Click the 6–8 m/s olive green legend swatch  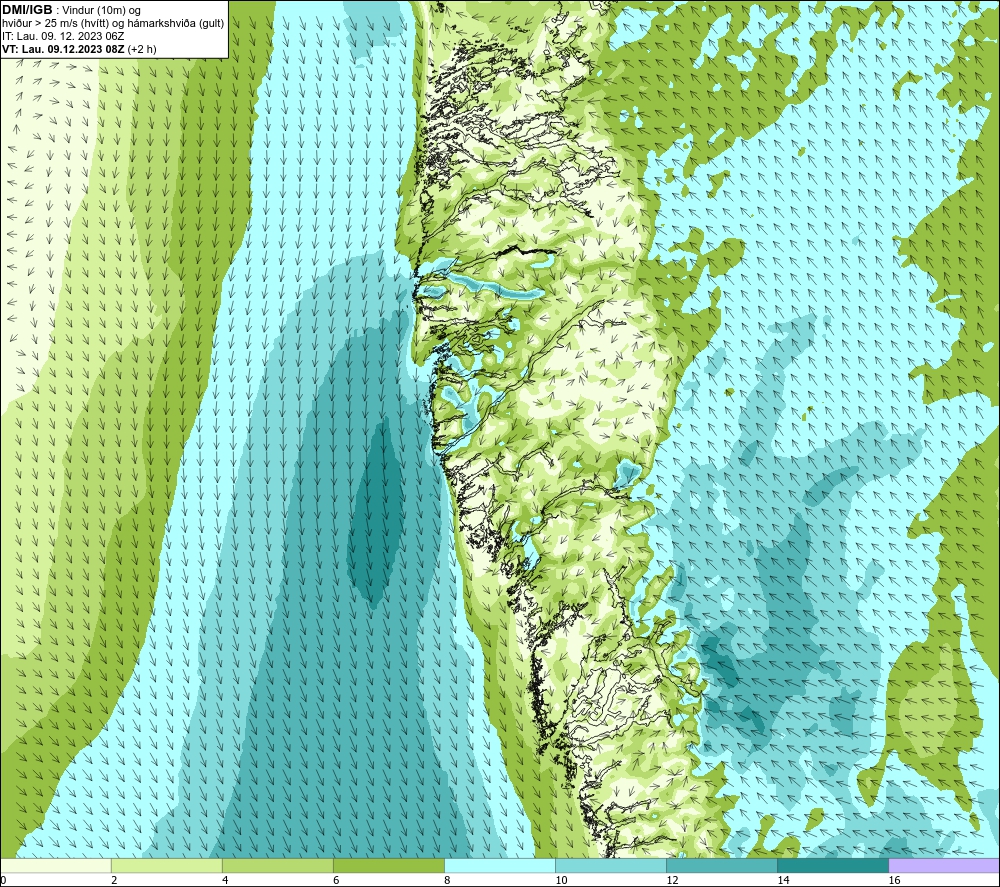[389, 866]
